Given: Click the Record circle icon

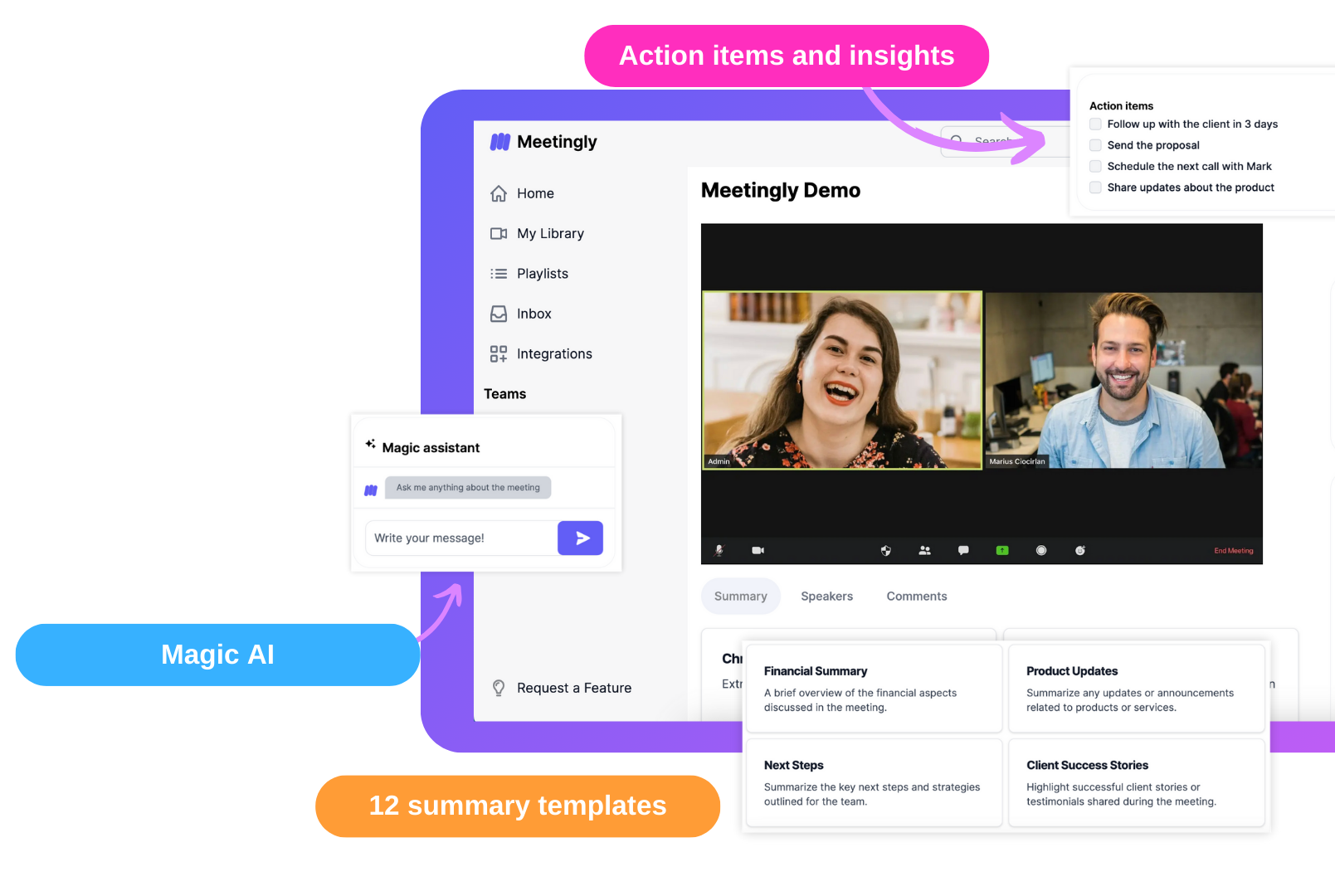Looking at the screenshot, I should (1041, 550).
